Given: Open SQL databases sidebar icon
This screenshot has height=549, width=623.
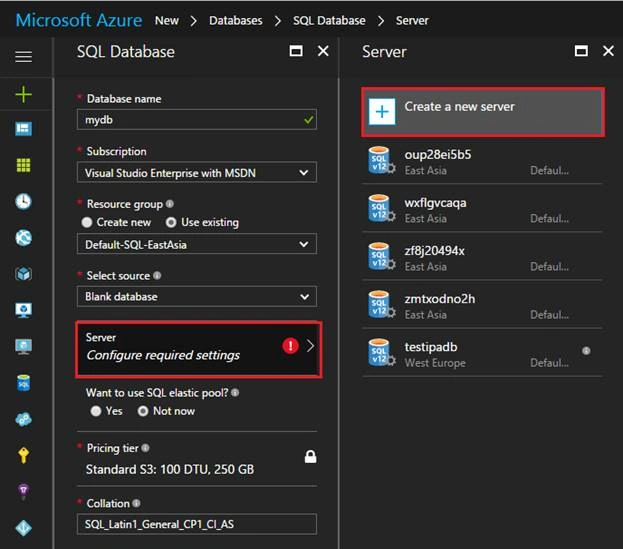Looking at the screenshot, I should pos(23,383).
